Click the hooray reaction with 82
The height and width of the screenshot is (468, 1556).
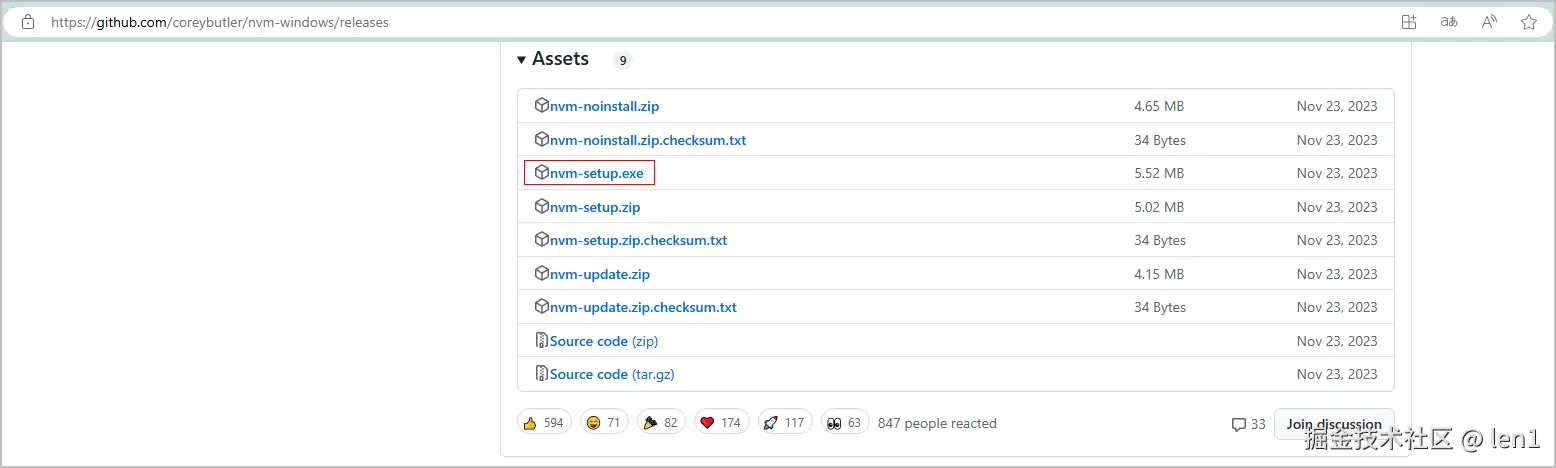tap(661, 423)
